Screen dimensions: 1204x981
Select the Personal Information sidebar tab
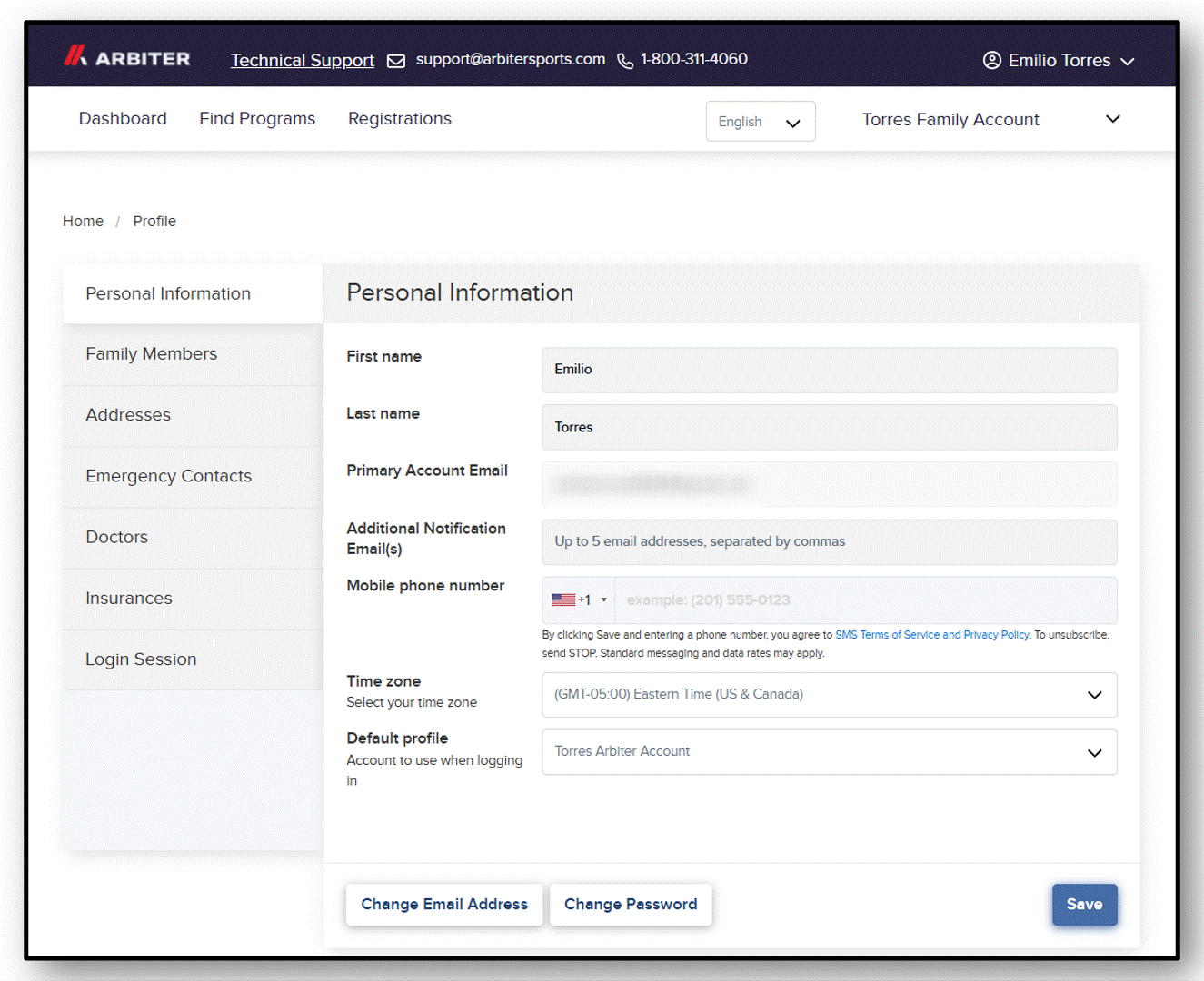193,293
